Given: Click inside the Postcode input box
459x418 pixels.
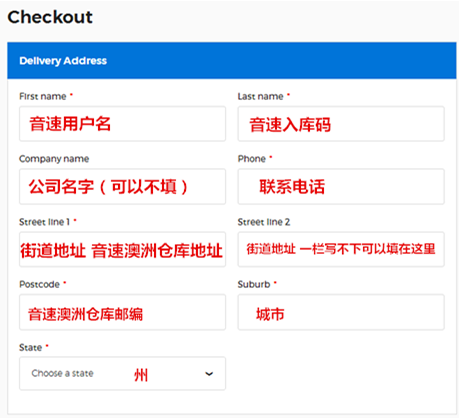Looking at the screenshot, I should coord(122,312).
